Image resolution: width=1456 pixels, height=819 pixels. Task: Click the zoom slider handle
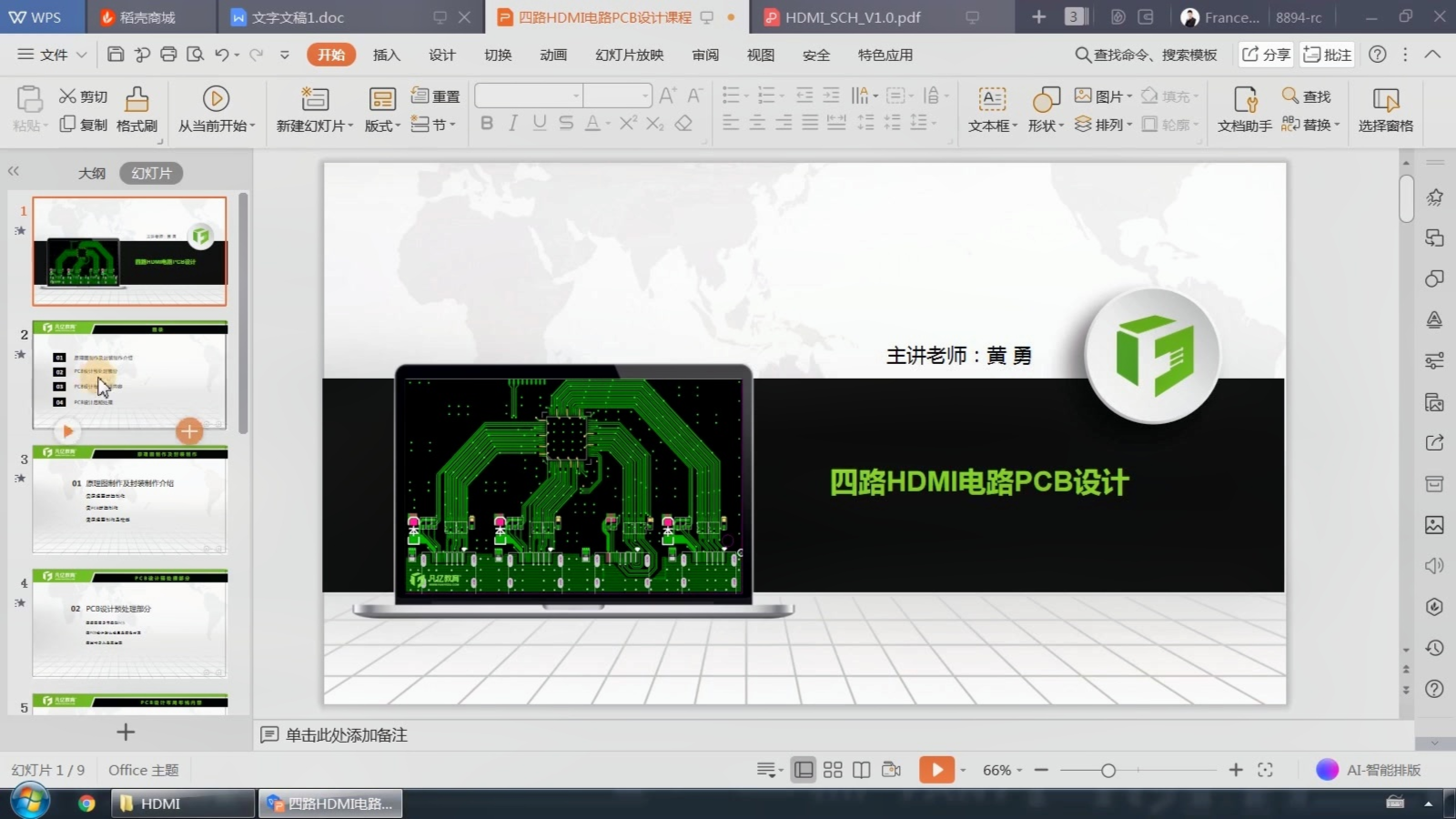[1107, 770]
